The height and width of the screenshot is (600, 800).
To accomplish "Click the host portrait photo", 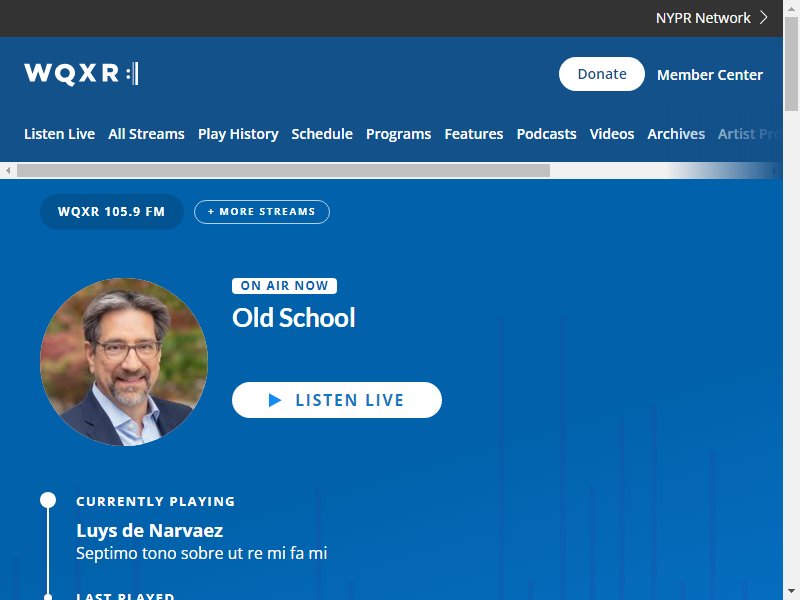I will pos(124,362).
